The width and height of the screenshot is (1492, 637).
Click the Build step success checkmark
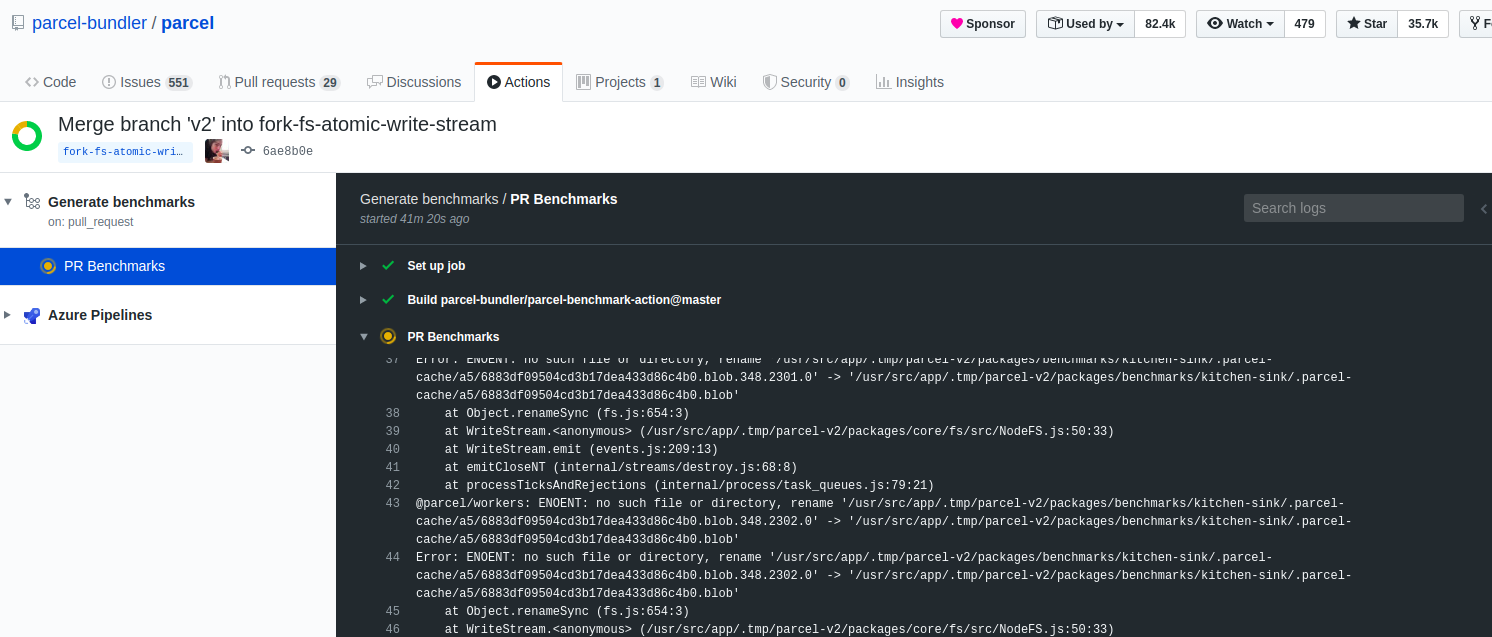(388, 300)
